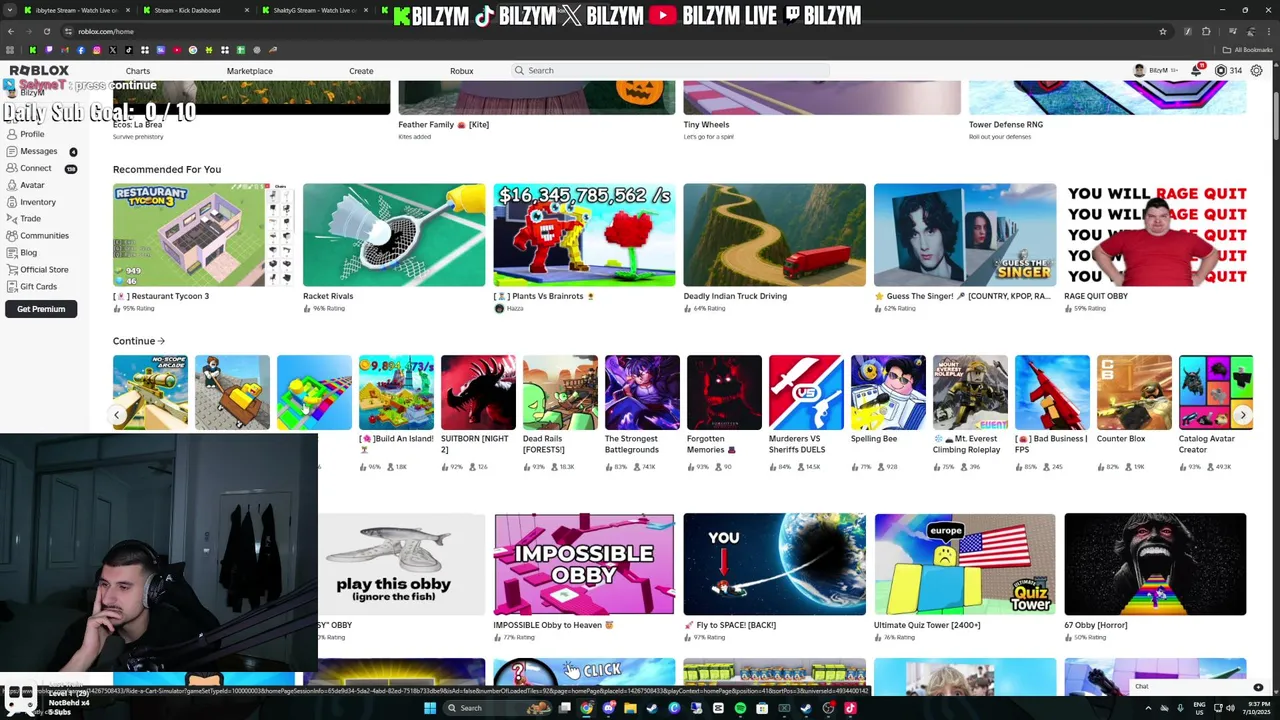Expand the Continue section link arrow
This screenshot has width=1280, height=720.
pos(161,341)
